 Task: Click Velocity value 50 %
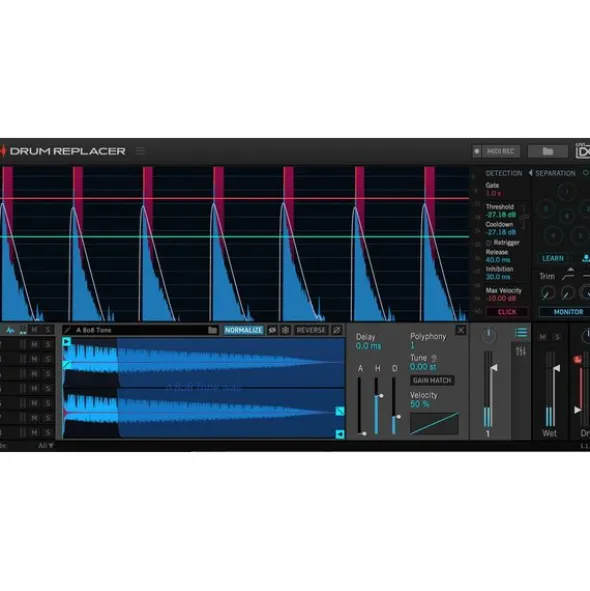point(420,404)
